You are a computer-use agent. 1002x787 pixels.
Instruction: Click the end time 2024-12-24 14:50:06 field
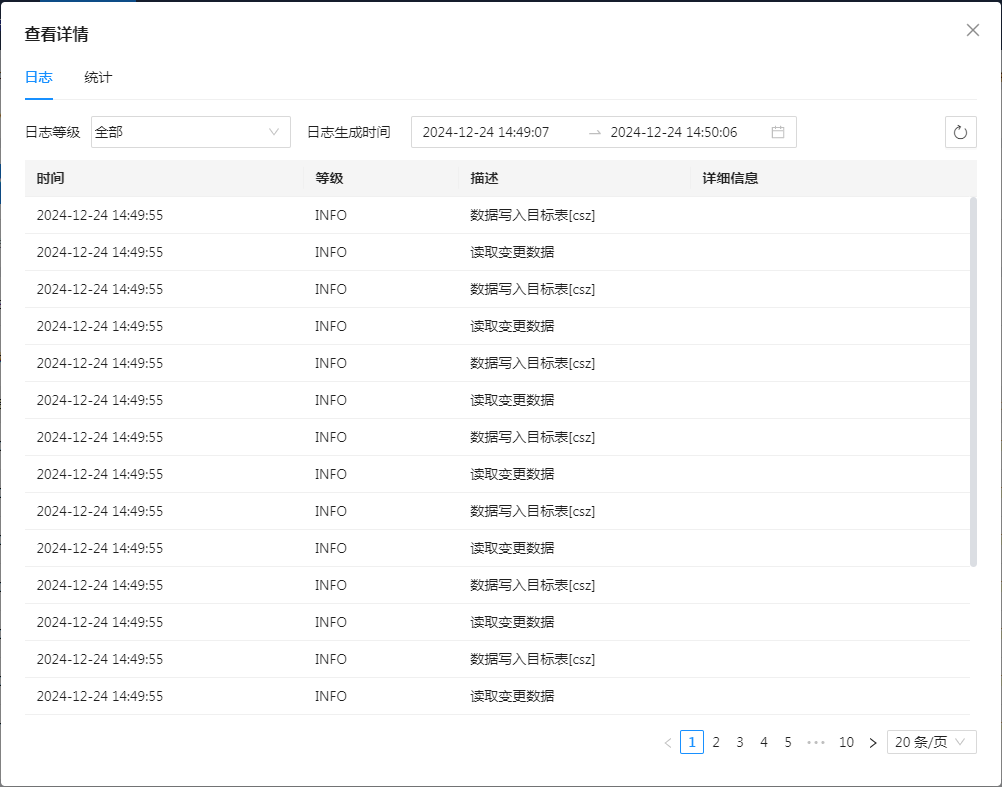pos(674,132)
